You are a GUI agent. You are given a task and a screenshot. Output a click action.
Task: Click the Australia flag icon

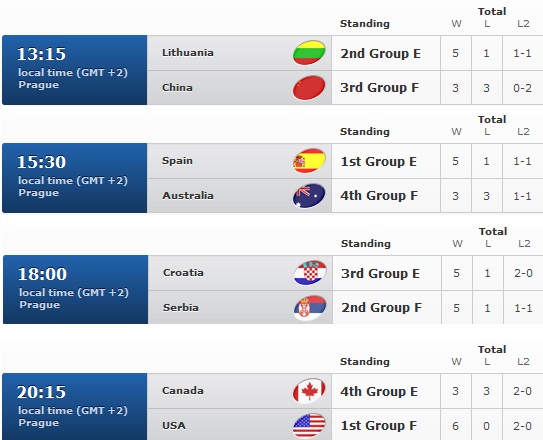click(309, 196)
